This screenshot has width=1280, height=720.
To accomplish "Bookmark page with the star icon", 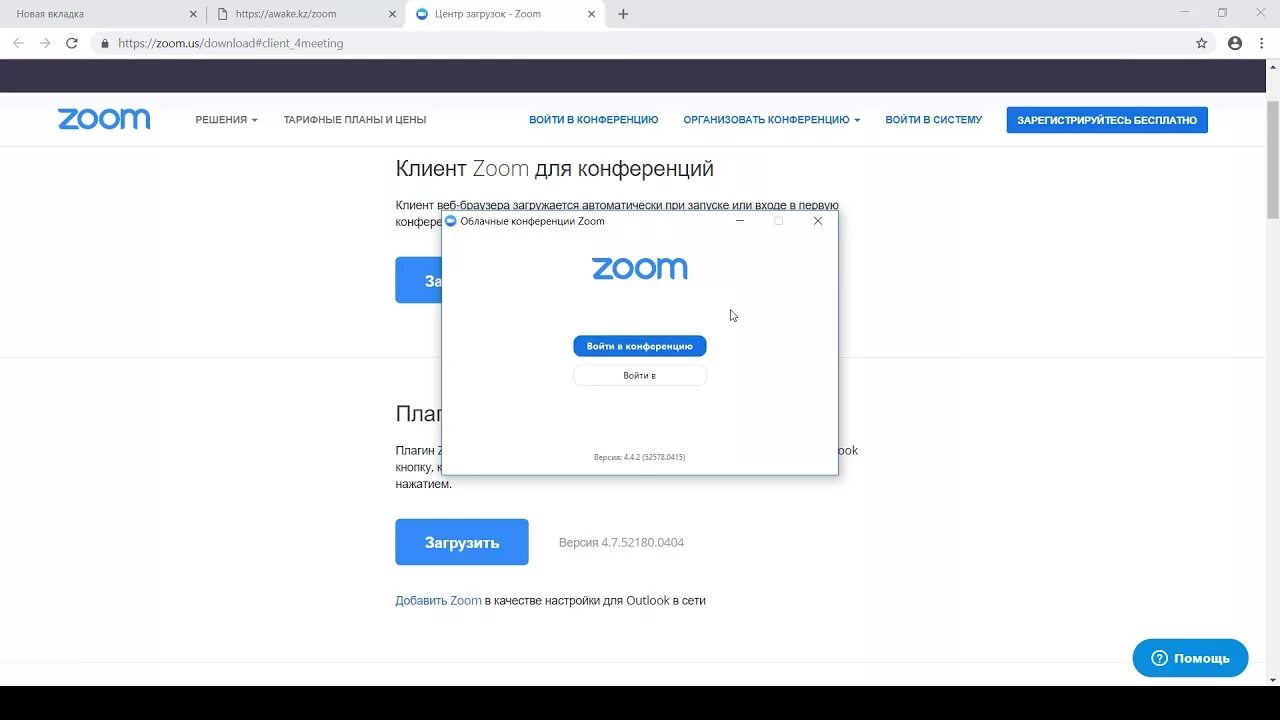I will [1202, 43].
